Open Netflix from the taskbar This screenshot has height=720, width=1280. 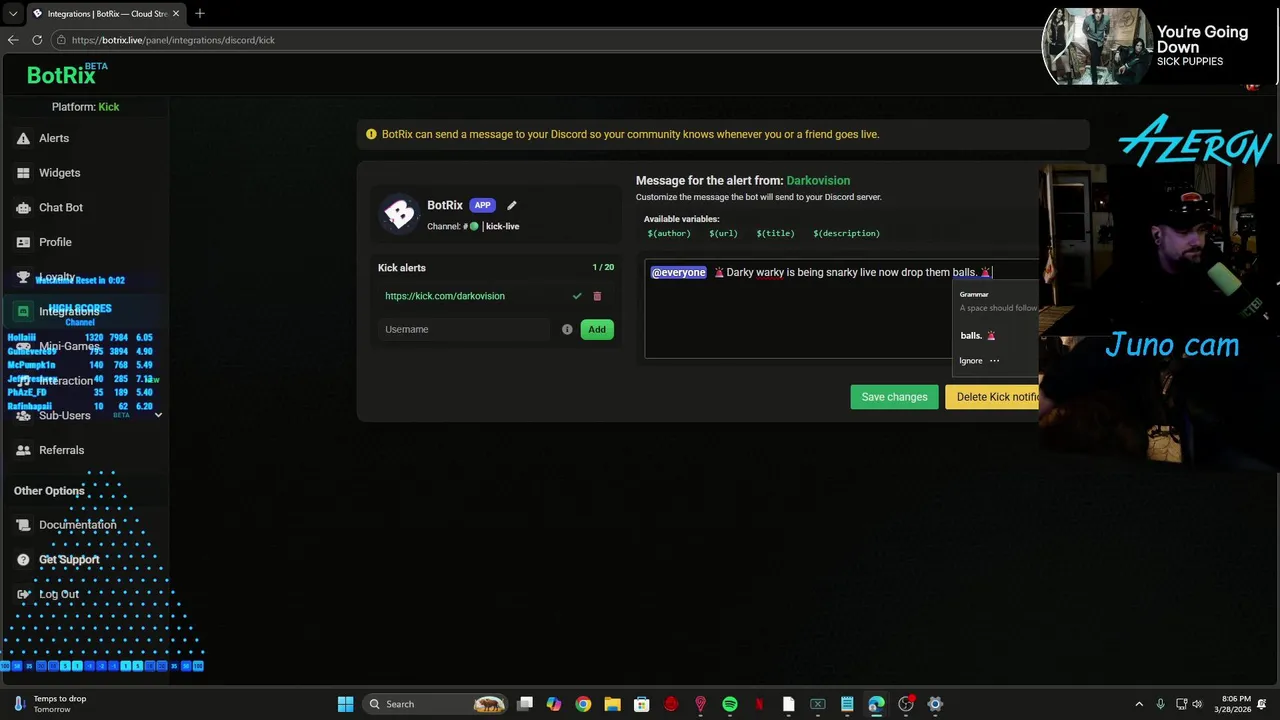click(759, 704)
